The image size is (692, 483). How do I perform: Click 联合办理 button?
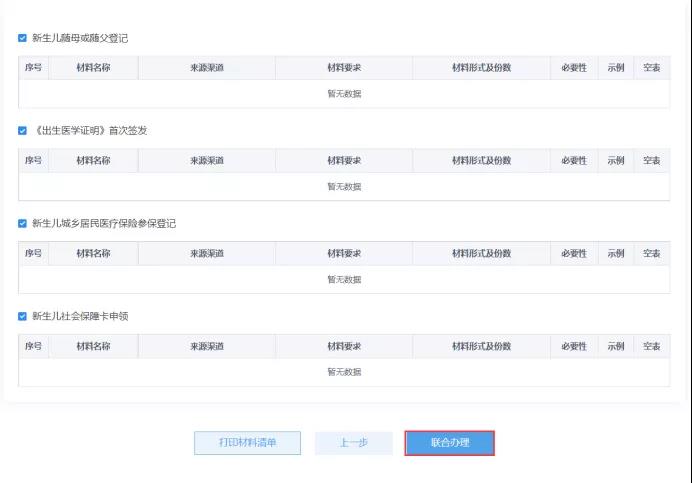click(450, 443)
